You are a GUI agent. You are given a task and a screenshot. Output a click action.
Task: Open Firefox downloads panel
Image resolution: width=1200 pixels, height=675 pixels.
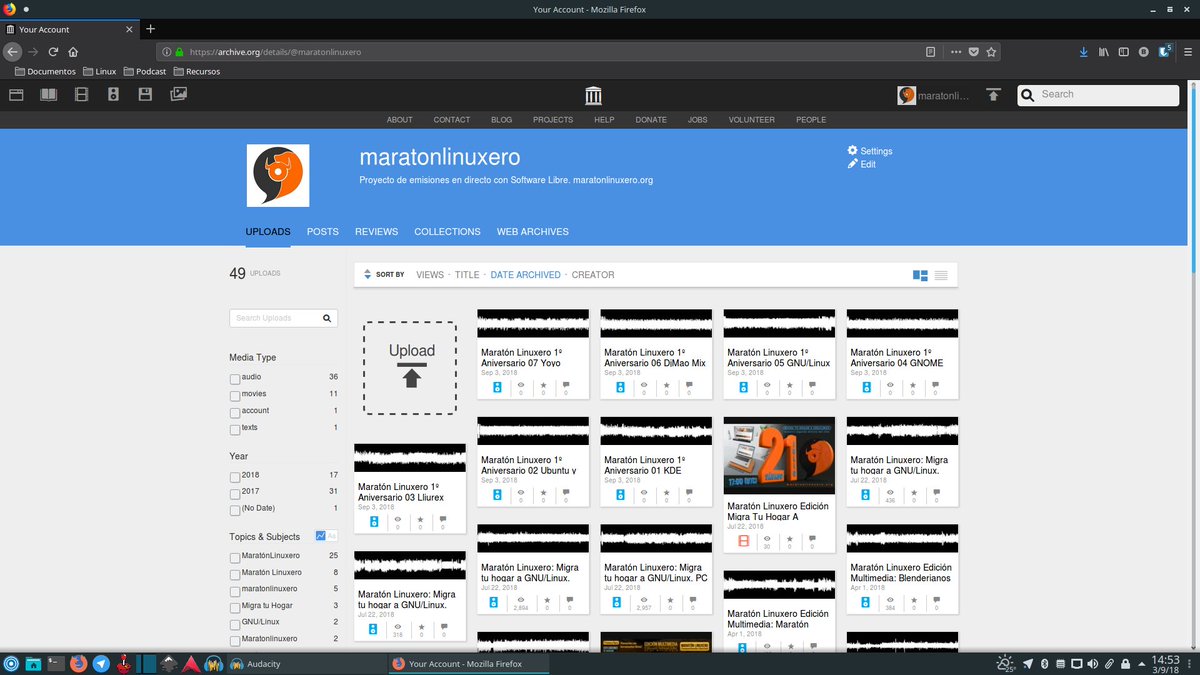1083,52
